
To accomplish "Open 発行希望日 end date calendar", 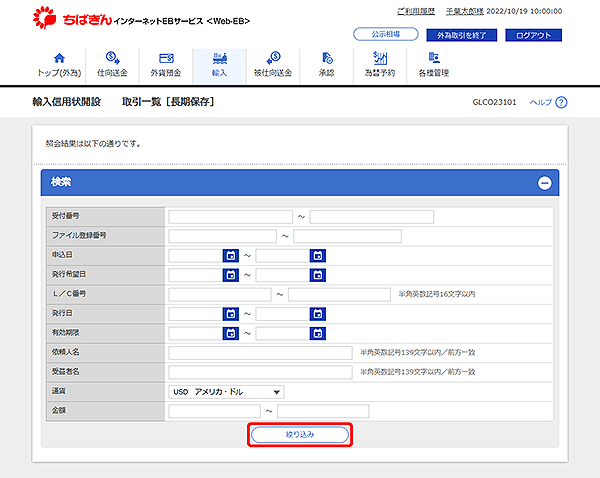I will tap(318, 275).
